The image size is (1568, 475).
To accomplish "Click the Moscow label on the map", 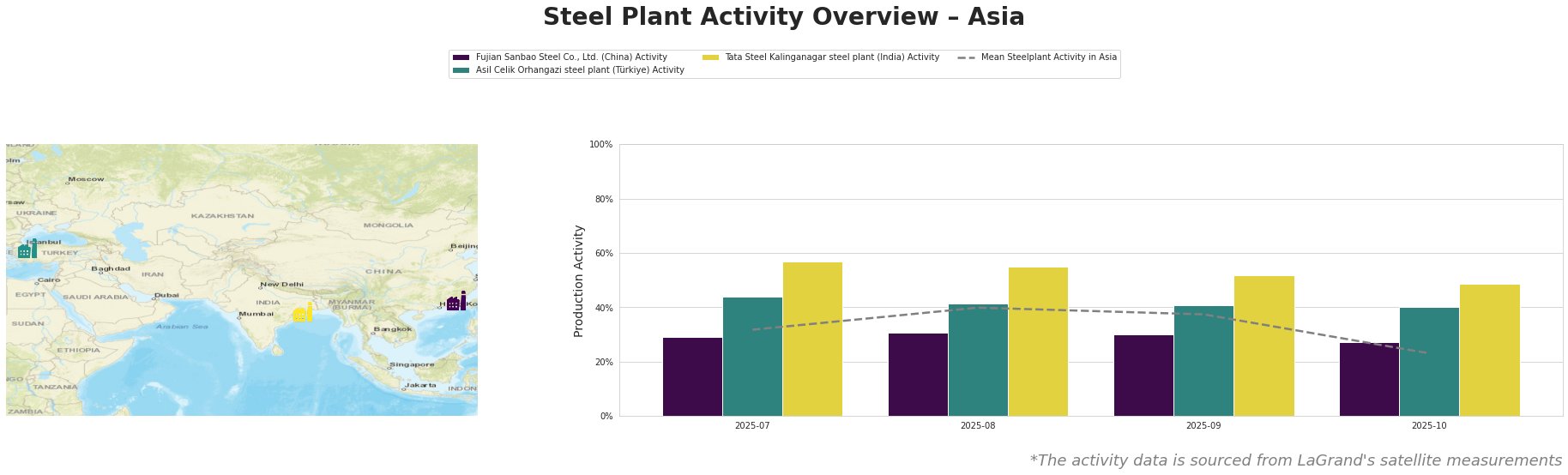I will [x=86, y=179].
